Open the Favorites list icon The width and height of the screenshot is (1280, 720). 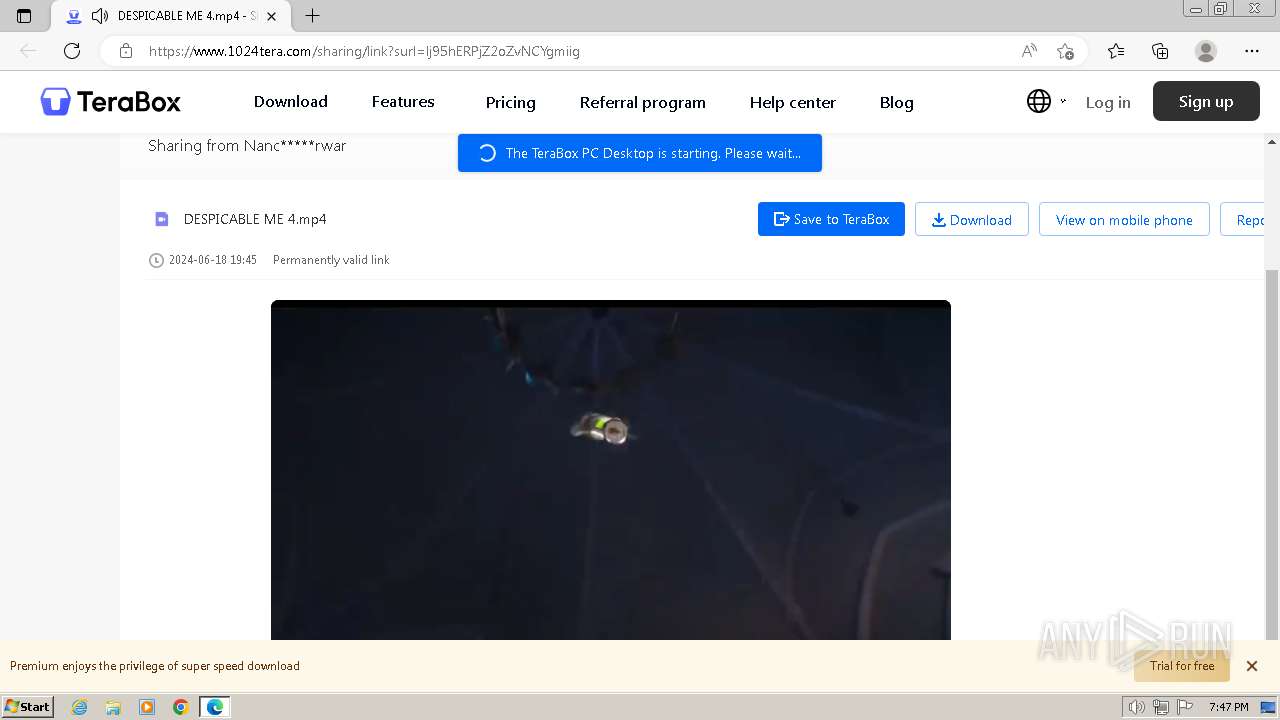click(1116, 51)
